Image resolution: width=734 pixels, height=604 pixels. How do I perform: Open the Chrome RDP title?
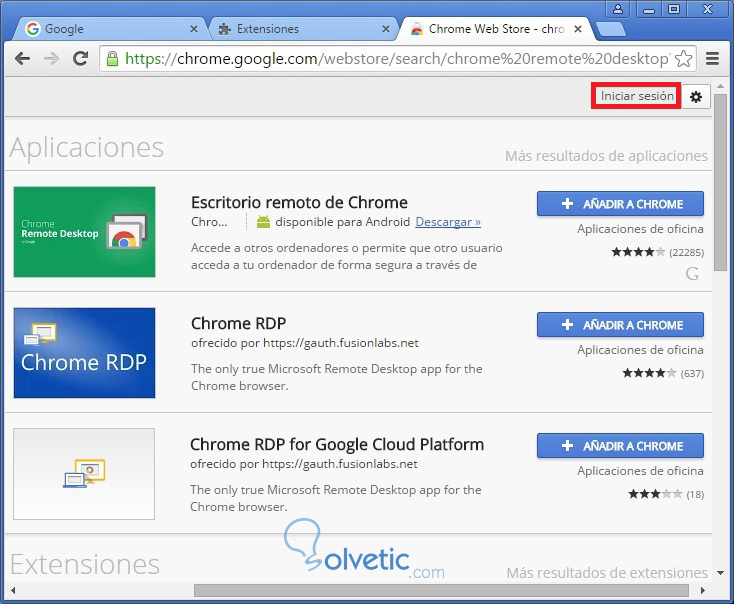point(238,323)
